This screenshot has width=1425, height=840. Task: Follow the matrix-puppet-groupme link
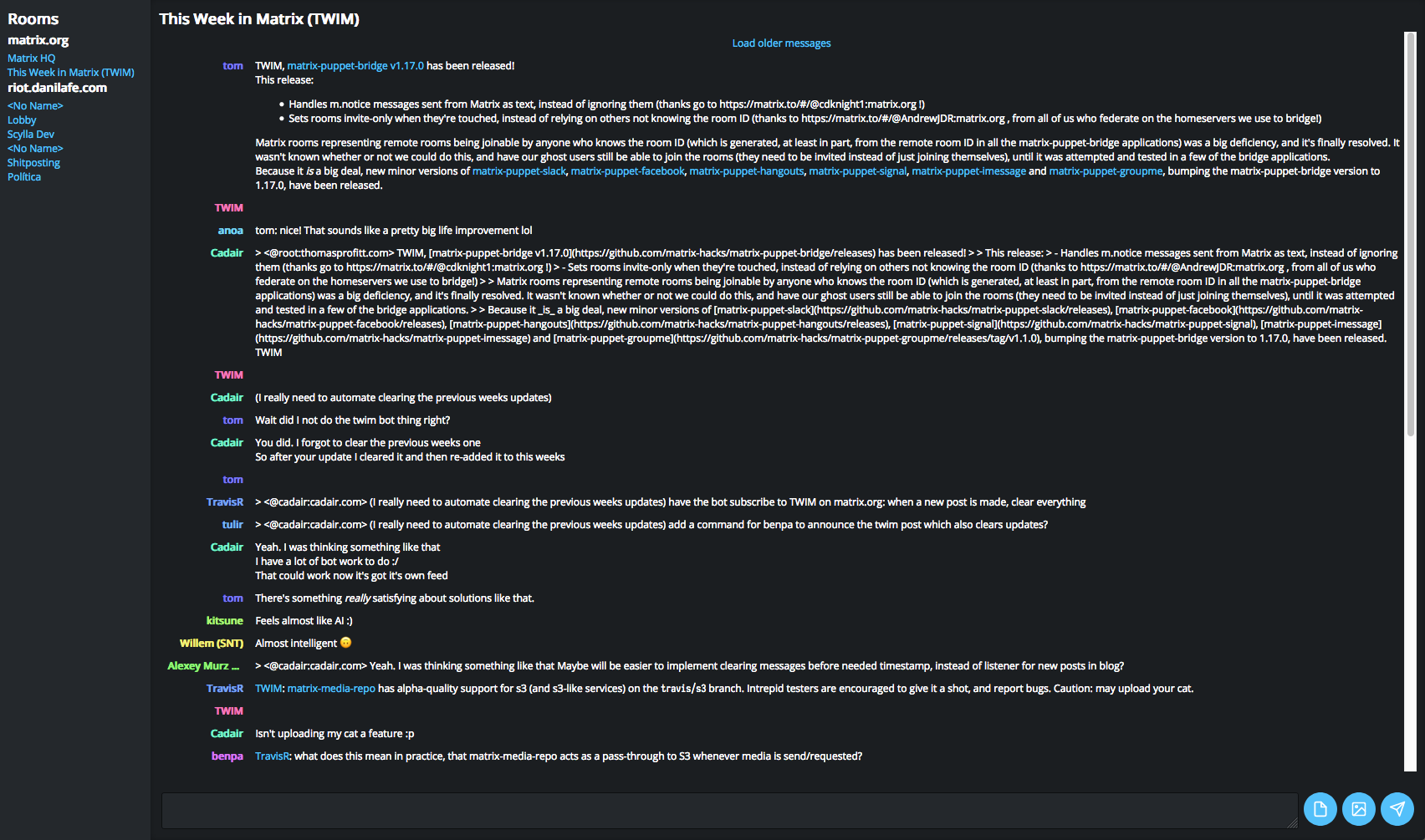click(1106, 171)
